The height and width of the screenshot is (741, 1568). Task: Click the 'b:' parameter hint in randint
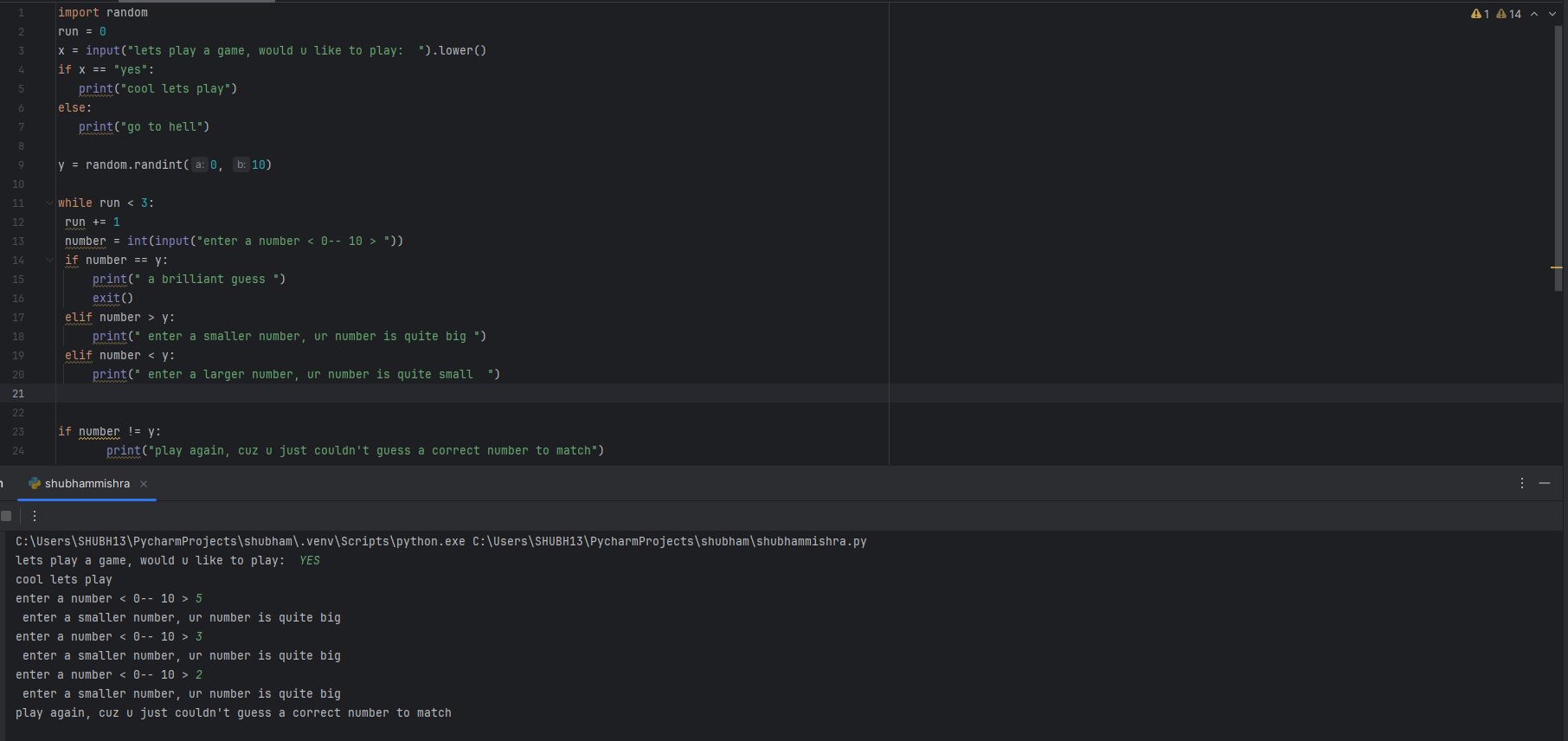tap(241, 165)
